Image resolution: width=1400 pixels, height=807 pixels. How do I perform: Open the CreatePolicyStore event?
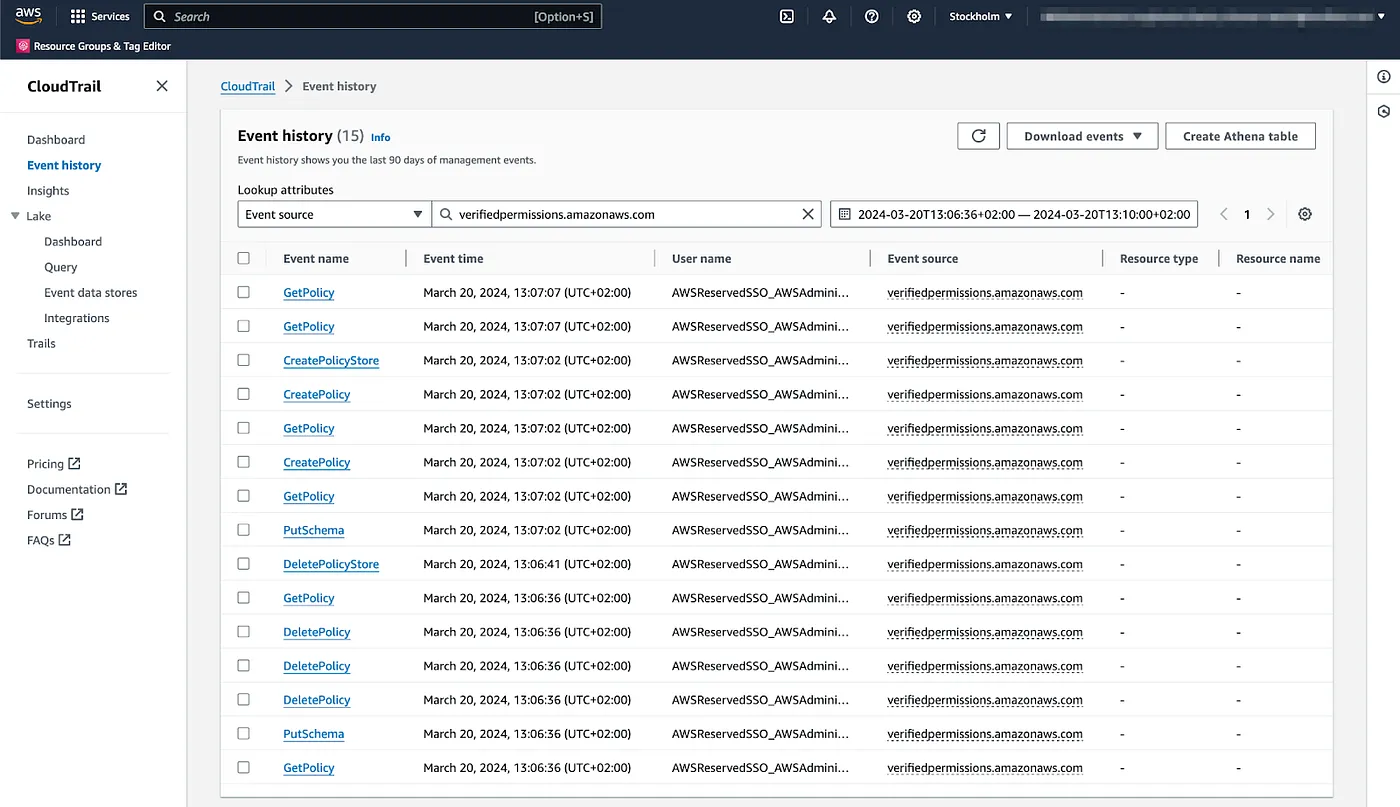click(331, 360)
